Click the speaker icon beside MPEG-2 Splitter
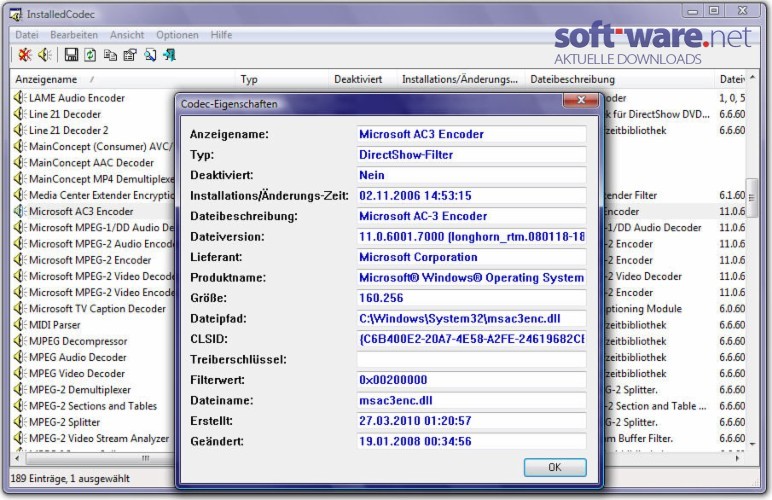This screenshot has height=500, width=772. tap(20, 422)
